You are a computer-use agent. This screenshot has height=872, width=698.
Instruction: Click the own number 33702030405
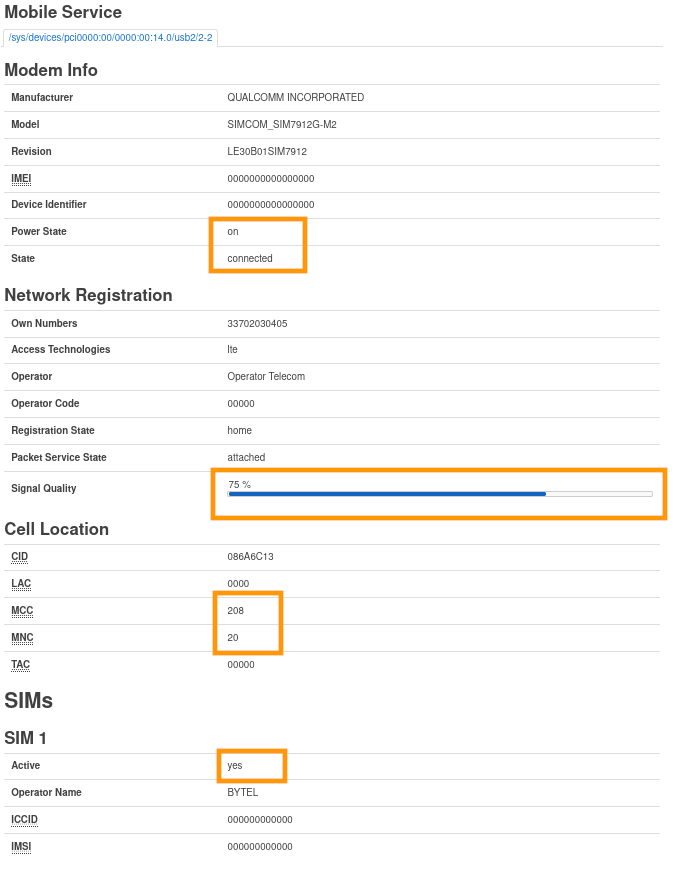pos(257,323)
